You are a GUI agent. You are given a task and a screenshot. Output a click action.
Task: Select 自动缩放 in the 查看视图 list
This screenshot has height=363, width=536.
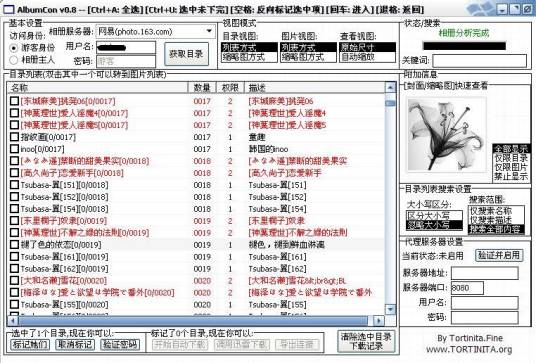coord(367,57)
